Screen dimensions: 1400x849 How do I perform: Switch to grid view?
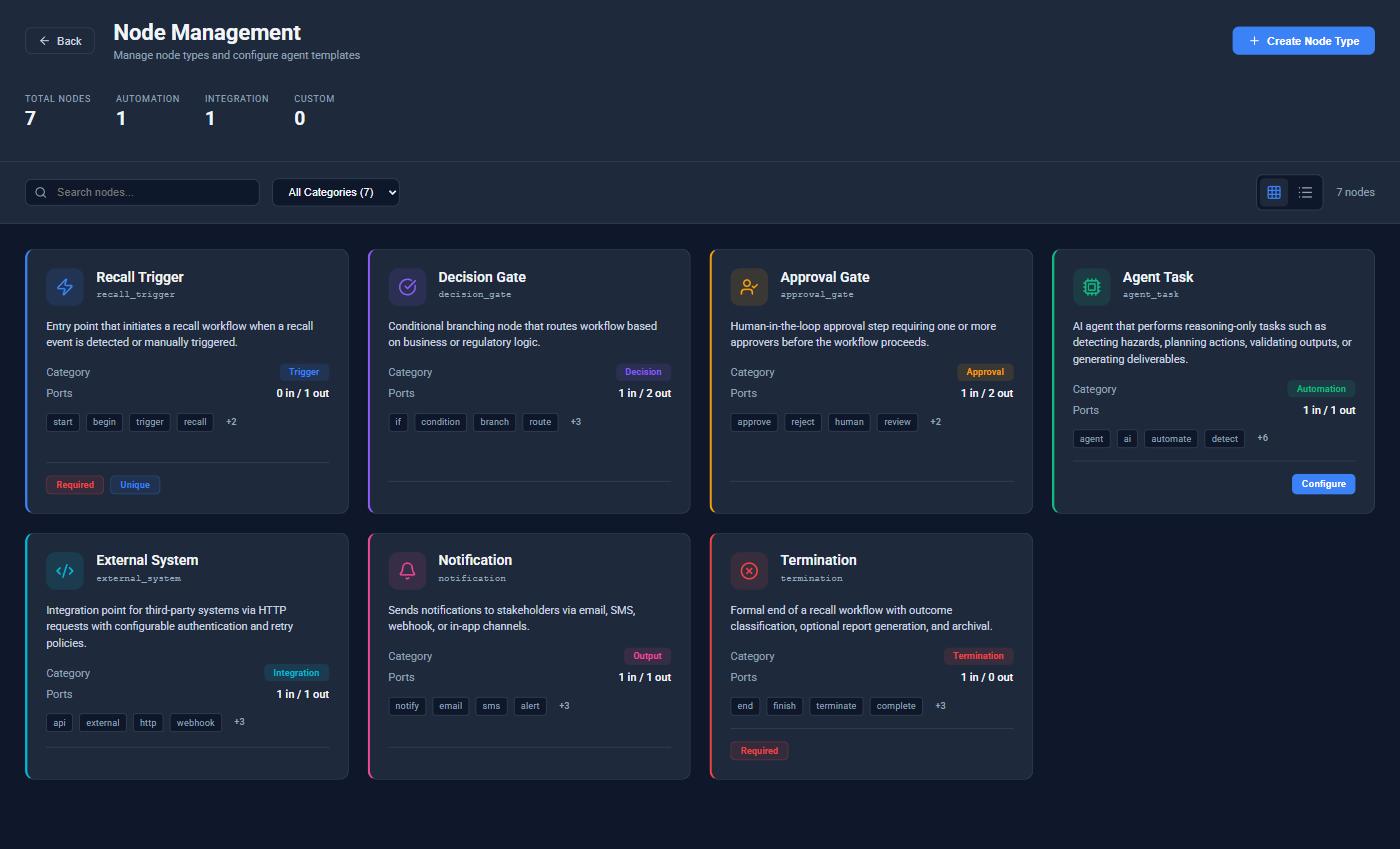(1274, 192)
